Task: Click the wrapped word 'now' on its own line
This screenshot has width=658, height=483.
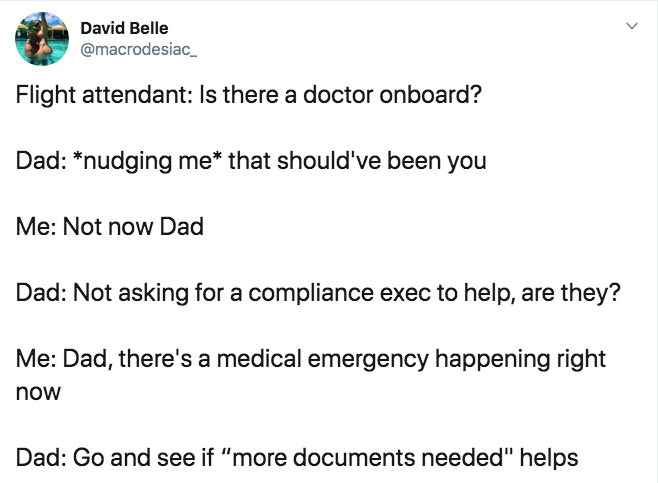Action: [37, 391]
